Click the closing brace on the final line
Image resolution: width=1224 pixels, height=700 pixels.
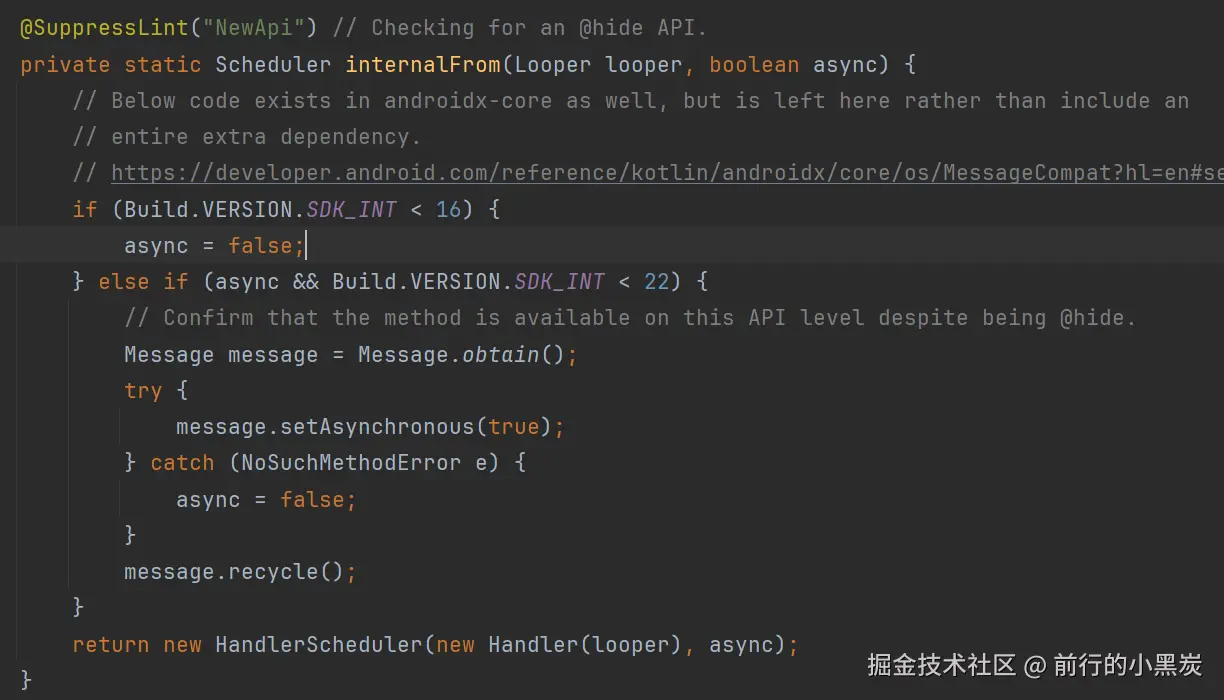[27, 678]
